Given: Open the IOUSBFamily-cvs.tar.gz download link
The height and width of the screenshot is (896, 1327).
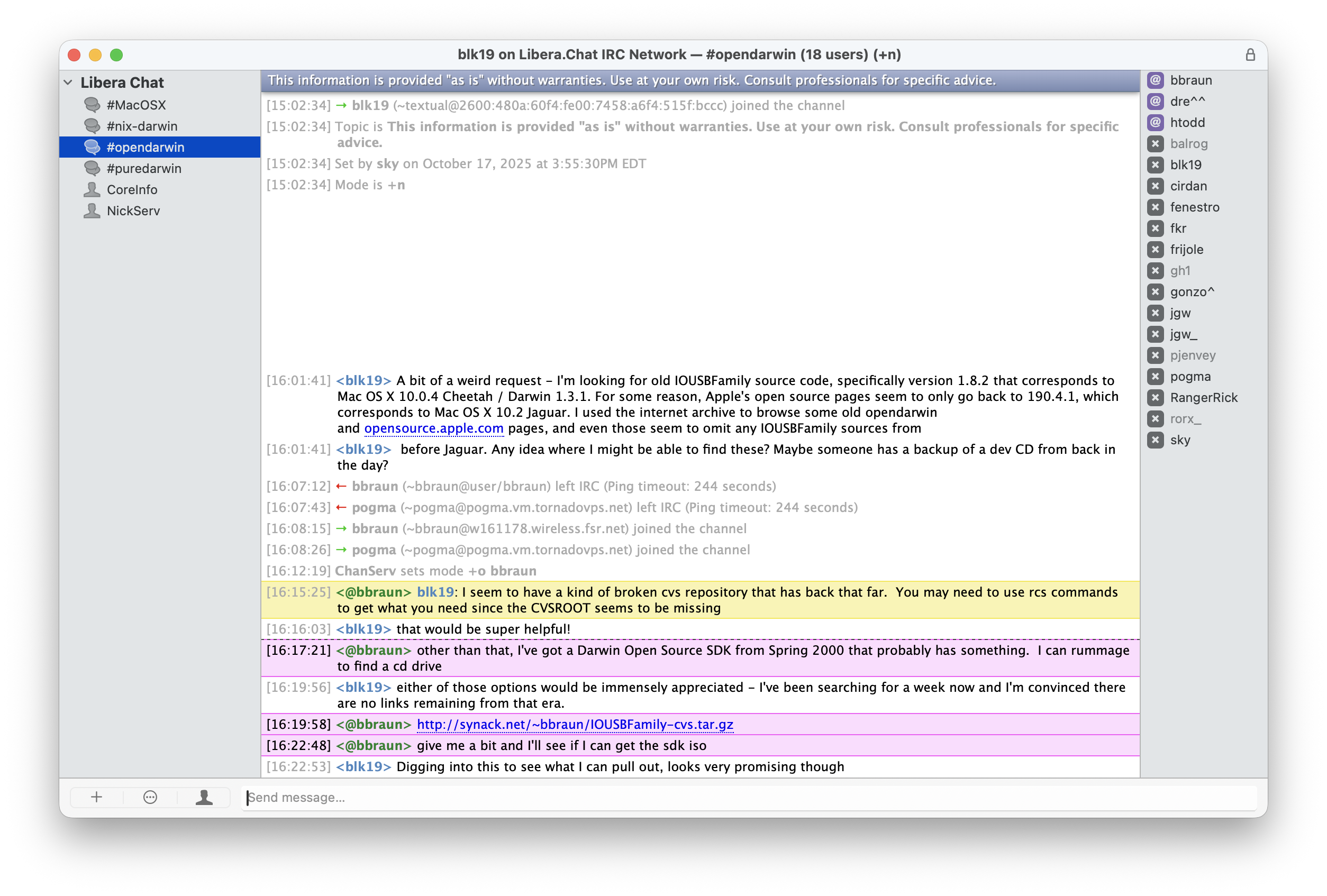Looking at the screenshot, I should point(575,724).
